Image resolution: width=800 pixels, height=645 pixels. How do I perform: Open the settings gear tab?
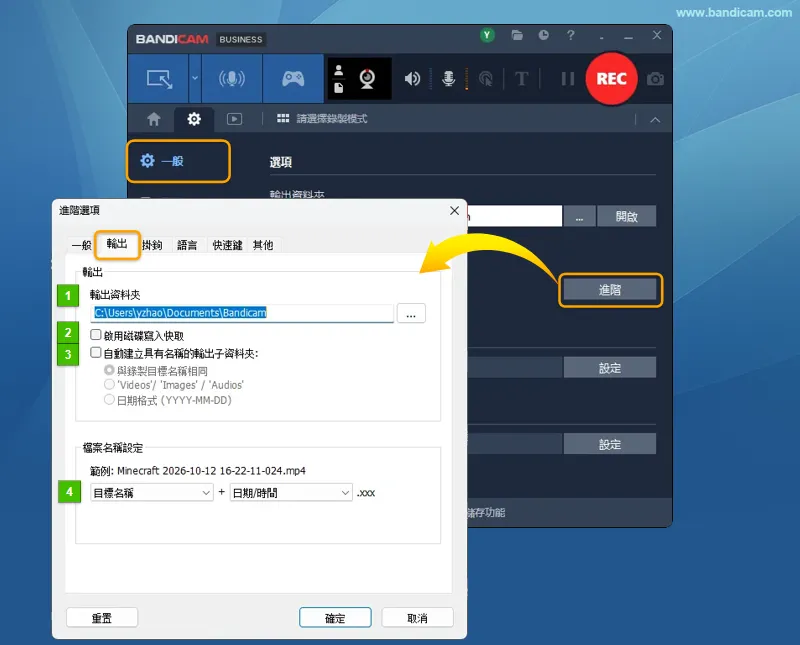(x=194, y=119)
